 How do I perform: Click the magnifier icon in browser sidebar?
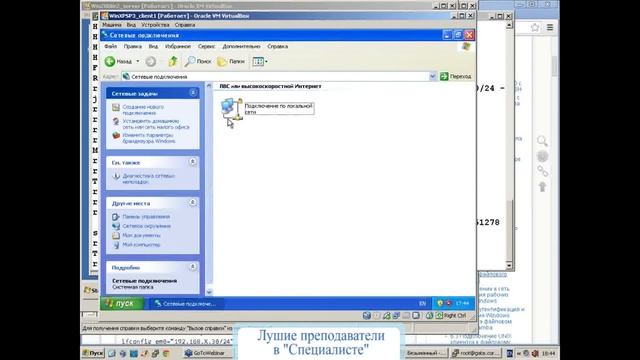[542, 141]
